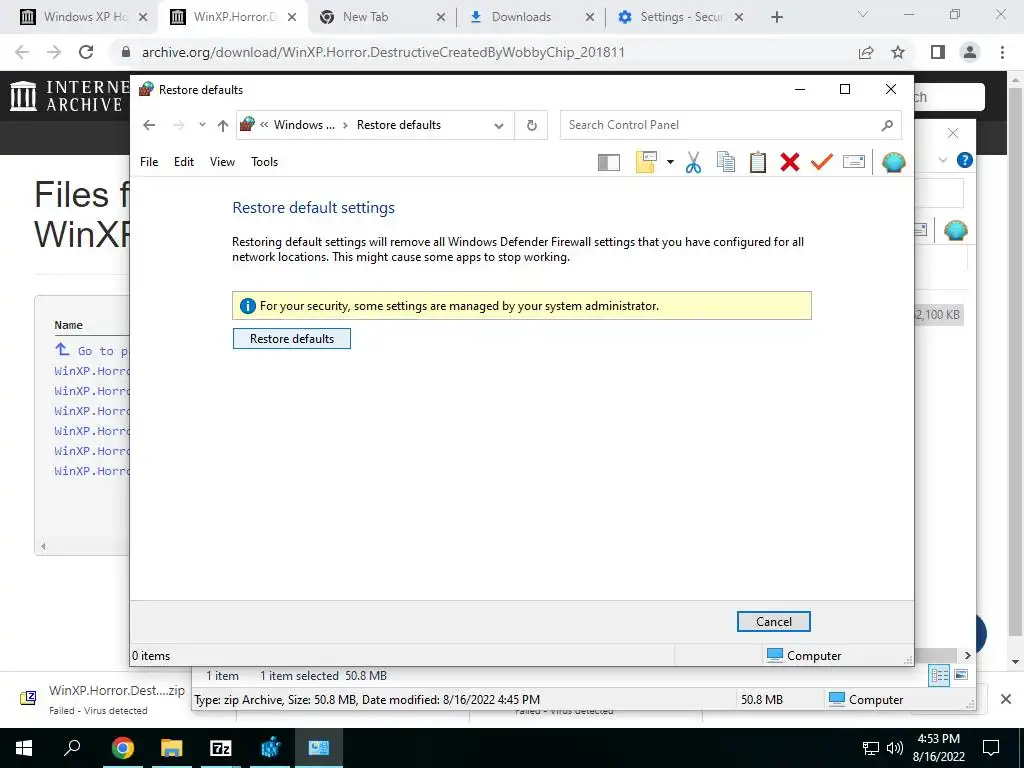Screen dimensions: 1024x768
Task: Click the red X Delete toolbar icon
Action: point(790,162)
